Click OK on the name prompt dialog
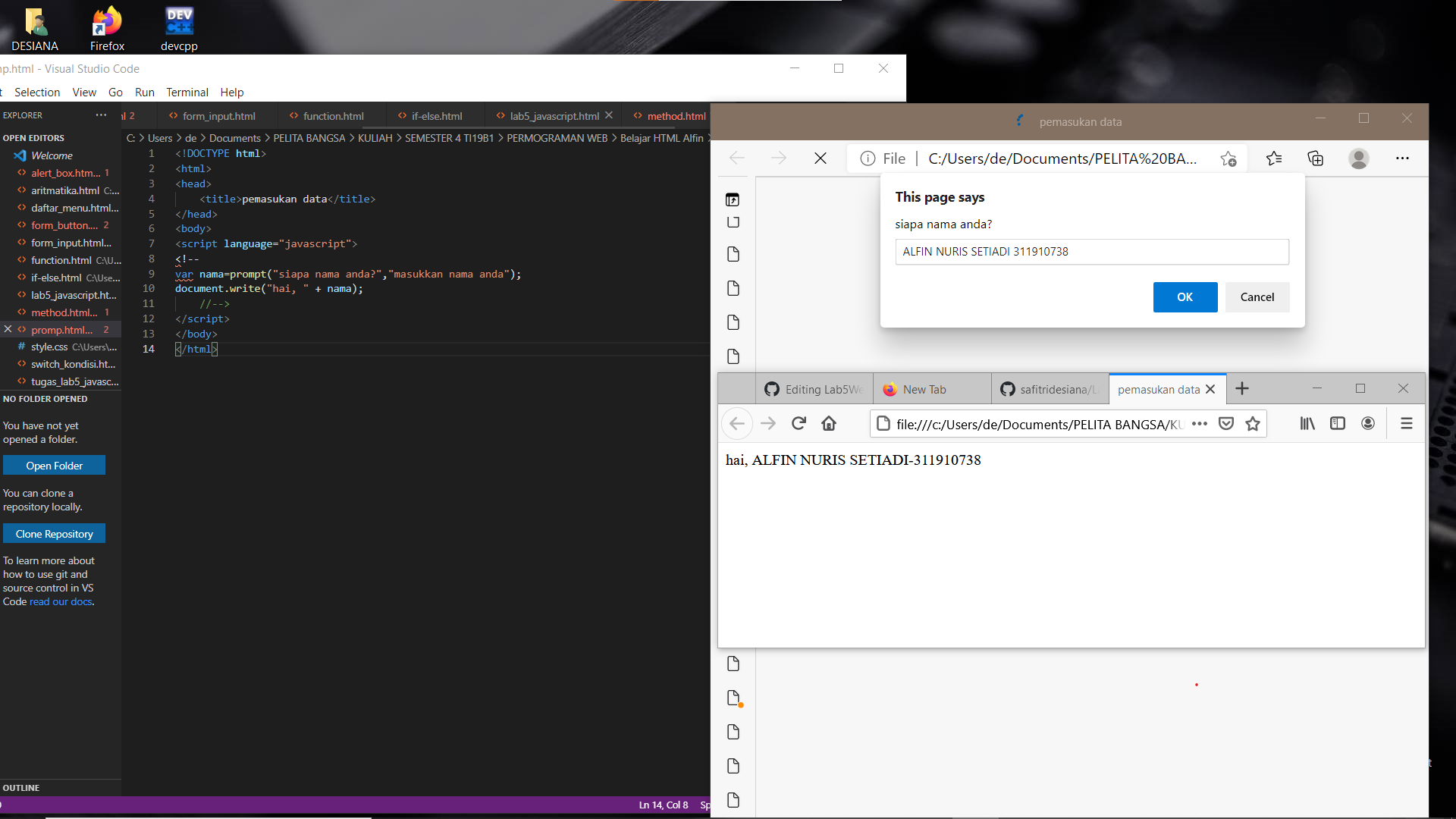The image size is (1456, 819). [x=1185, y=297]
